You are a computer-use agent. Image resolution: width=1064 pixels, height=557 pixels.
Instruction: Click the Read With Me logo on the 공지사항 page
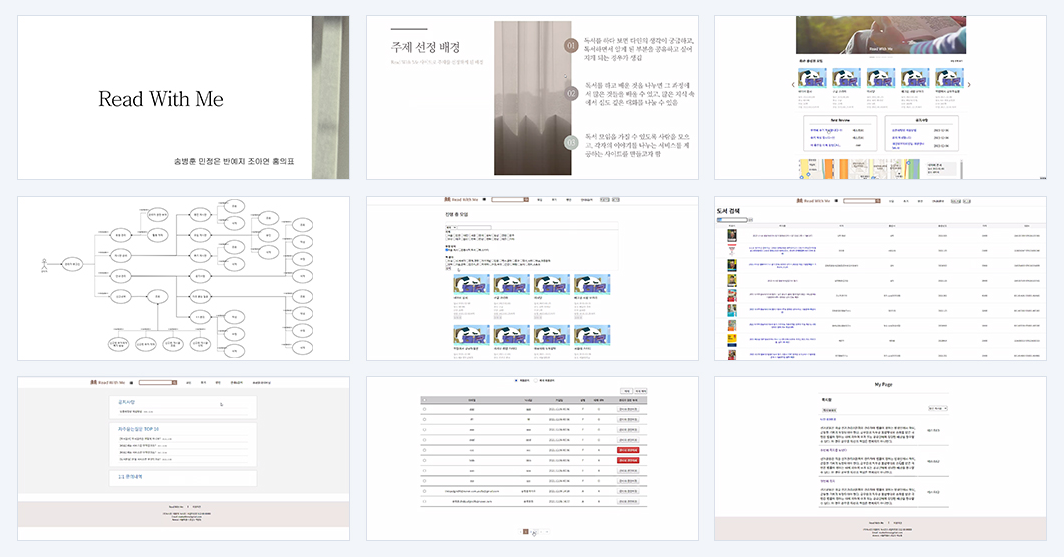(108, 383)
